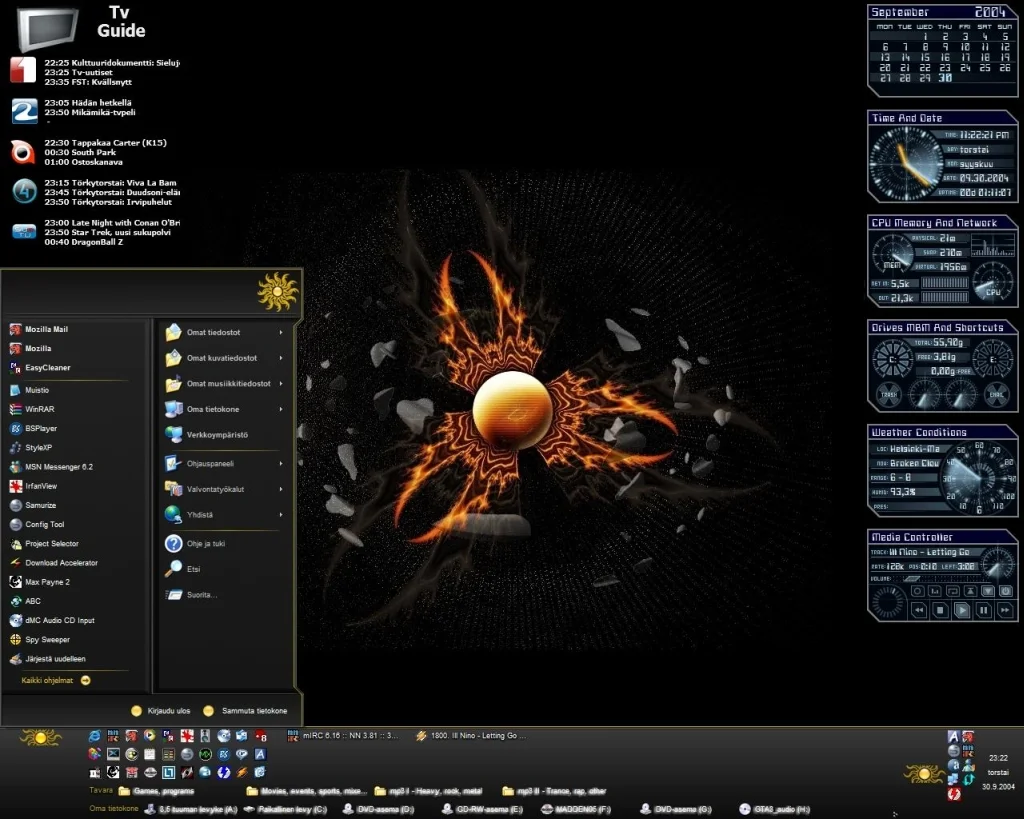
Task: Expand the Ohjauspaneeli submenu arrow
Action: [x=281, y=463]
